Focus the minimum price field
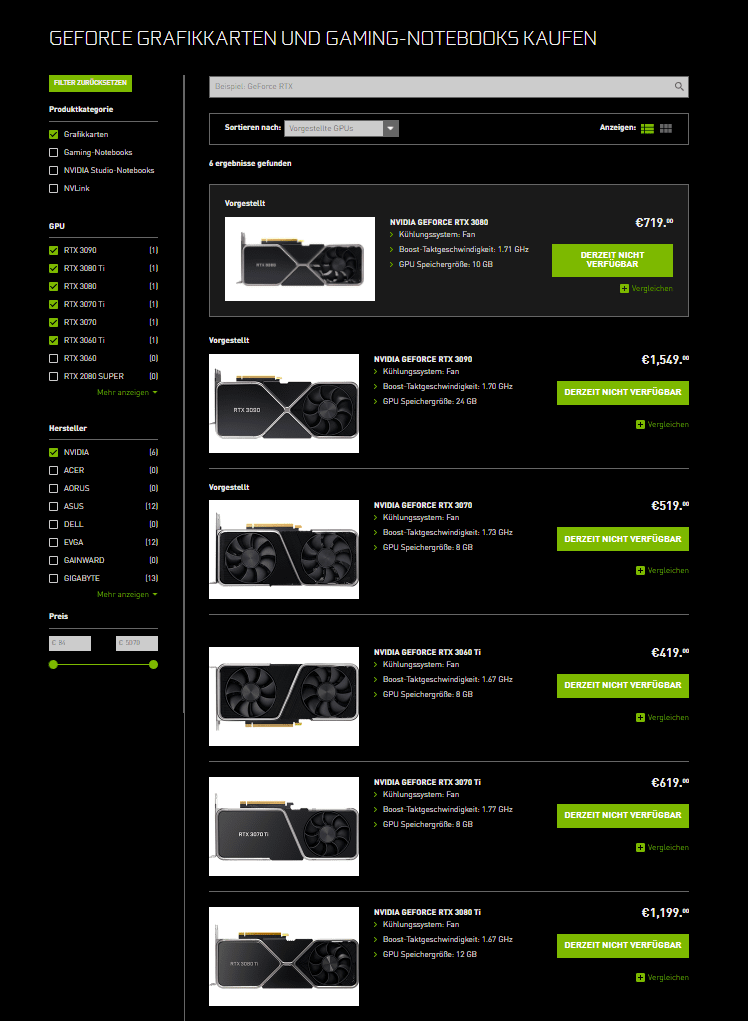This screenshot has height=1021, width=748. pos(70,643)
